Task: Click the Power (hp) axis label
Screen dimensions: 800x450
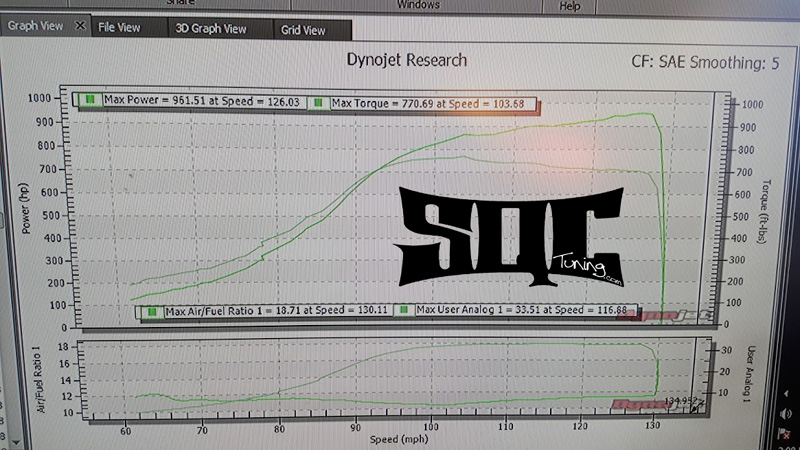Action: (x=26, y=209)
